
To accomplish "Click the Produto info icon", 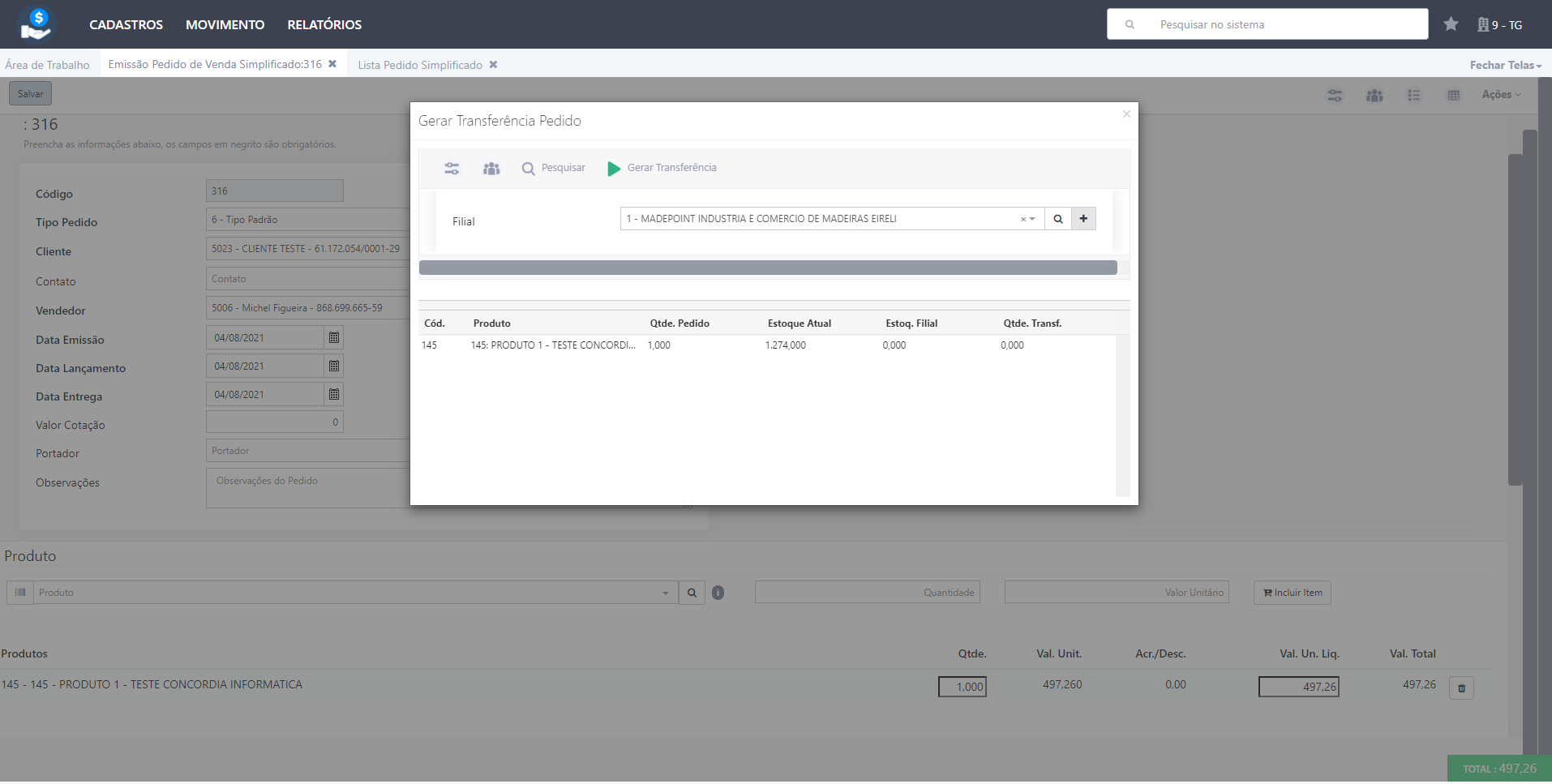I will click(x=718, y=593).
